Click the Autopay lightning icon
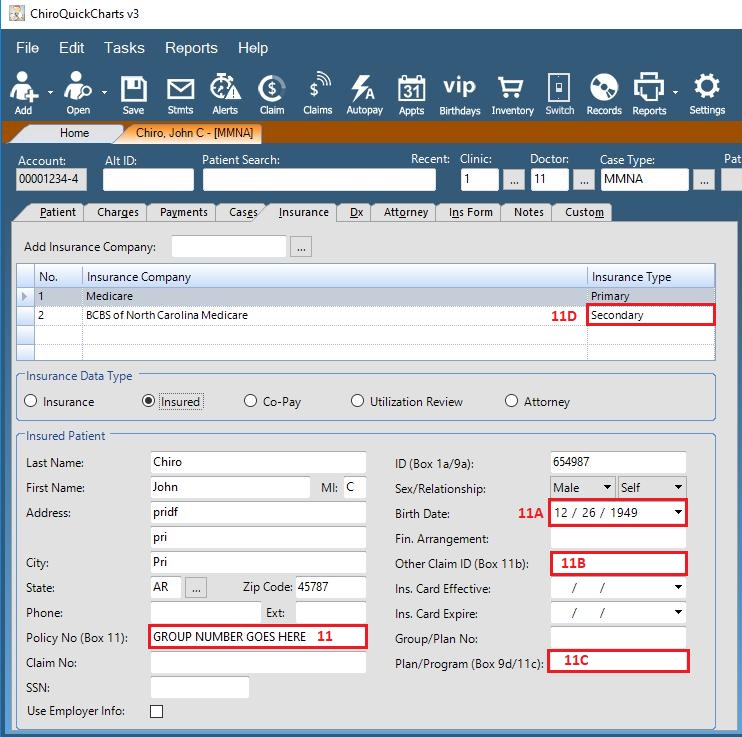Viewport: 742px width, 737px height. click(x=364, y=94)
